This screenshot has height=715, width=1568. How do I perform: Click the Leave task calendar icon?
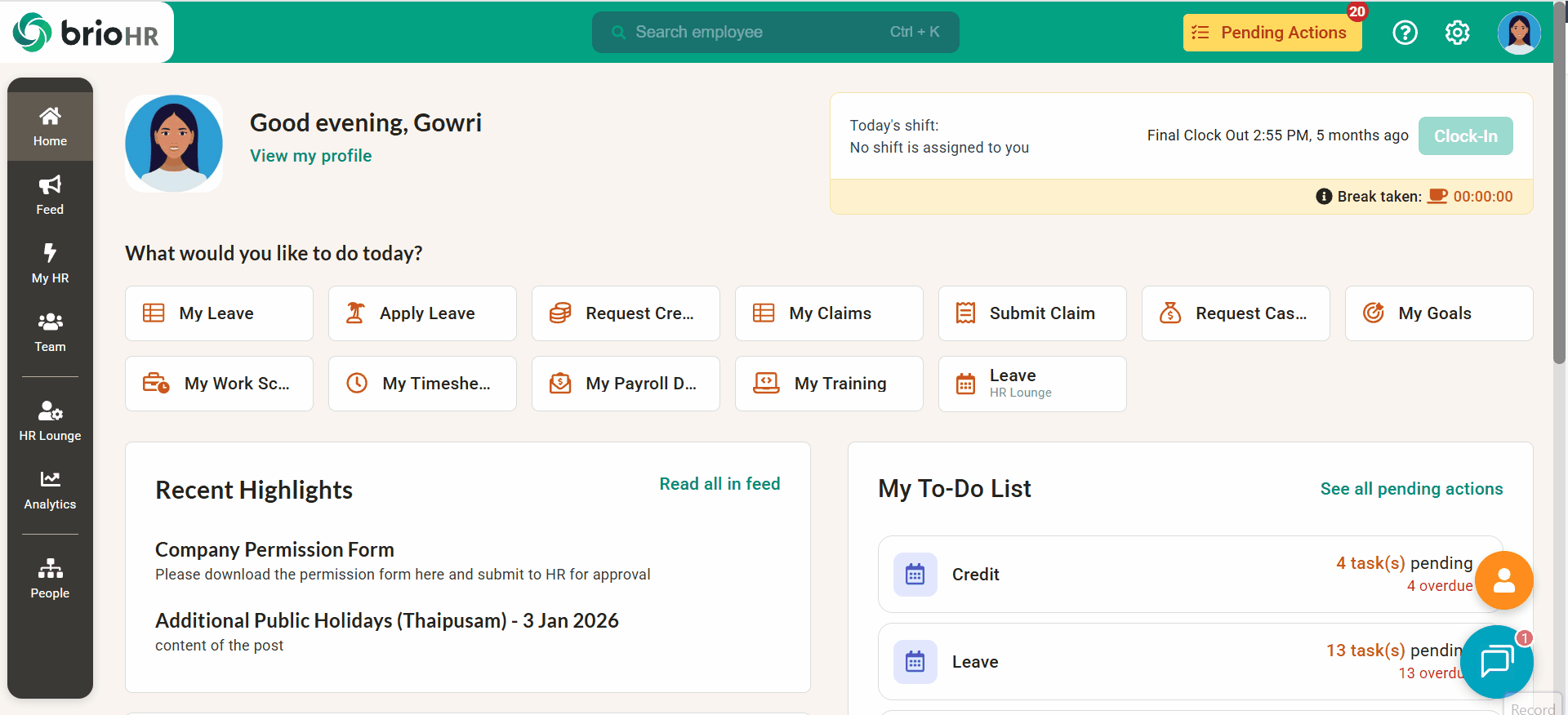coord(915,662)
